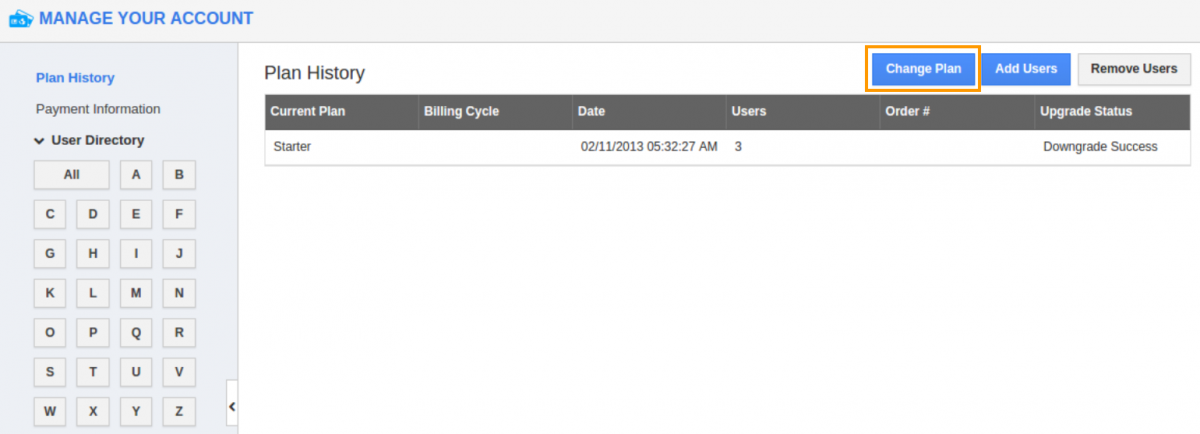Click the Date column header

pos(591,112)
